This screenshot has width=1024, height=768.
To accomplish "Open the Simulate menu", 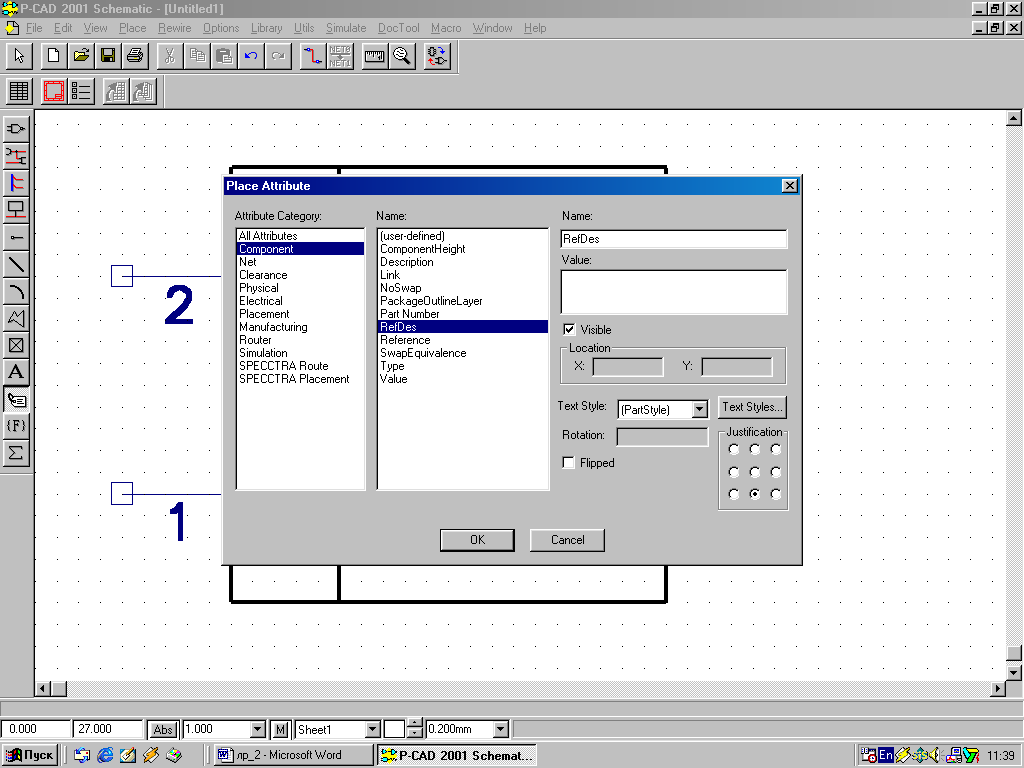I will coord(346,28).
